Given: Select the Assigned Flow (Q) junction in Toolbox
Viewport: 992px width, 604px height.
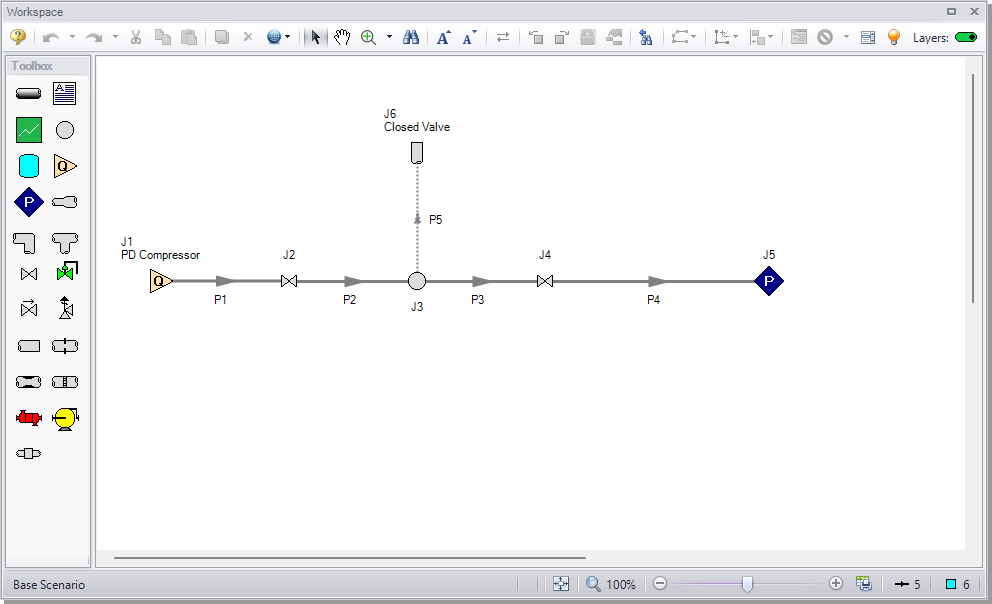Looking at the screenshot, I should pos(65,166).
